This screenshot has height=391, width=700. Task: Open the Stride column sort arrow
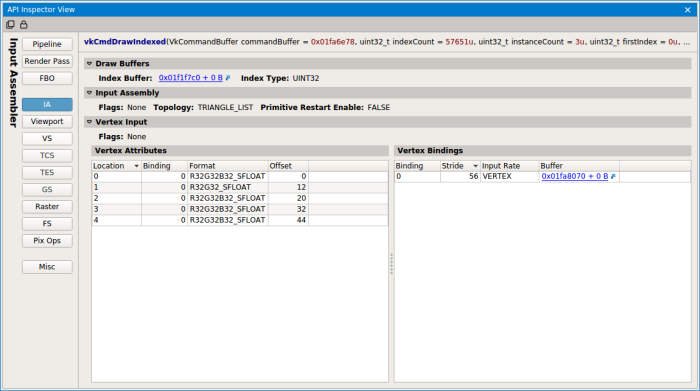point(475,166)
